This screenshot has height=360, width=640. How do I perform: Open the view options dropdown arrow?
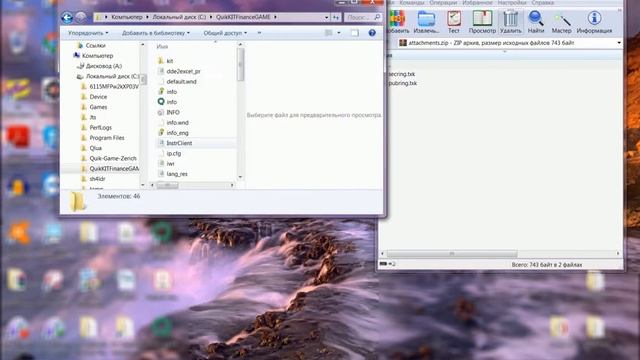pos(339,33)
